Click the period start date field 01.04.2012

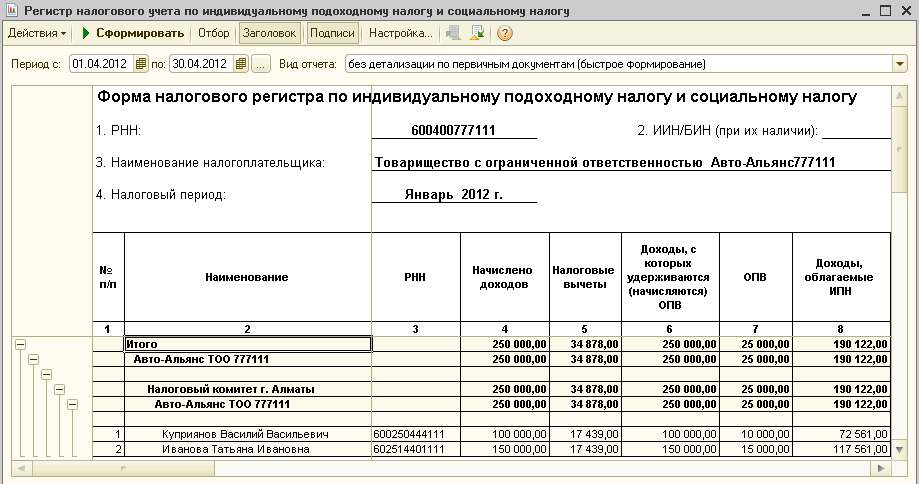click(100, 64)
